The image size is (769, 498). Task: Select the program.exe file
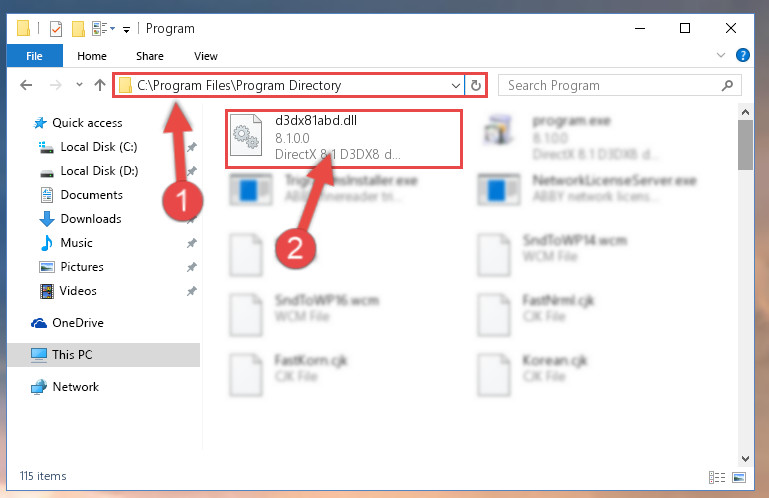point(571,139)
